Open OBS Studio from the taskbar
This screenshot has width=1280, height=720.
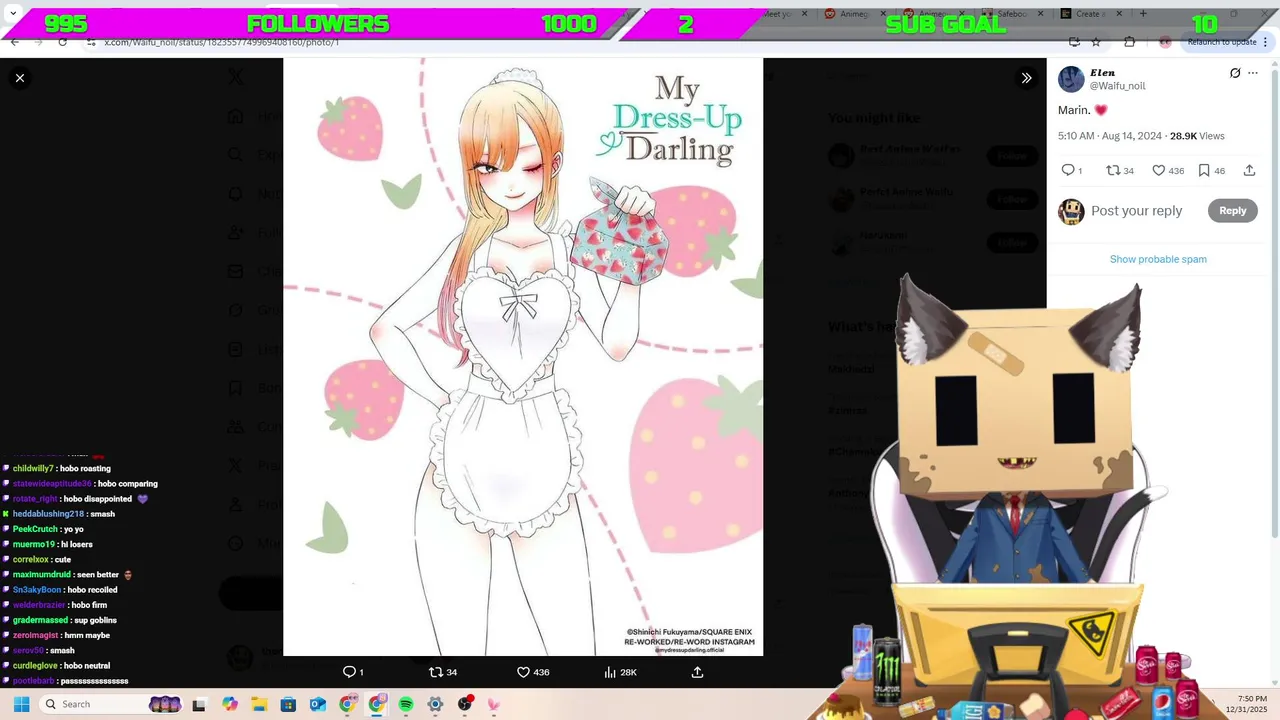[x=465, y=704]
